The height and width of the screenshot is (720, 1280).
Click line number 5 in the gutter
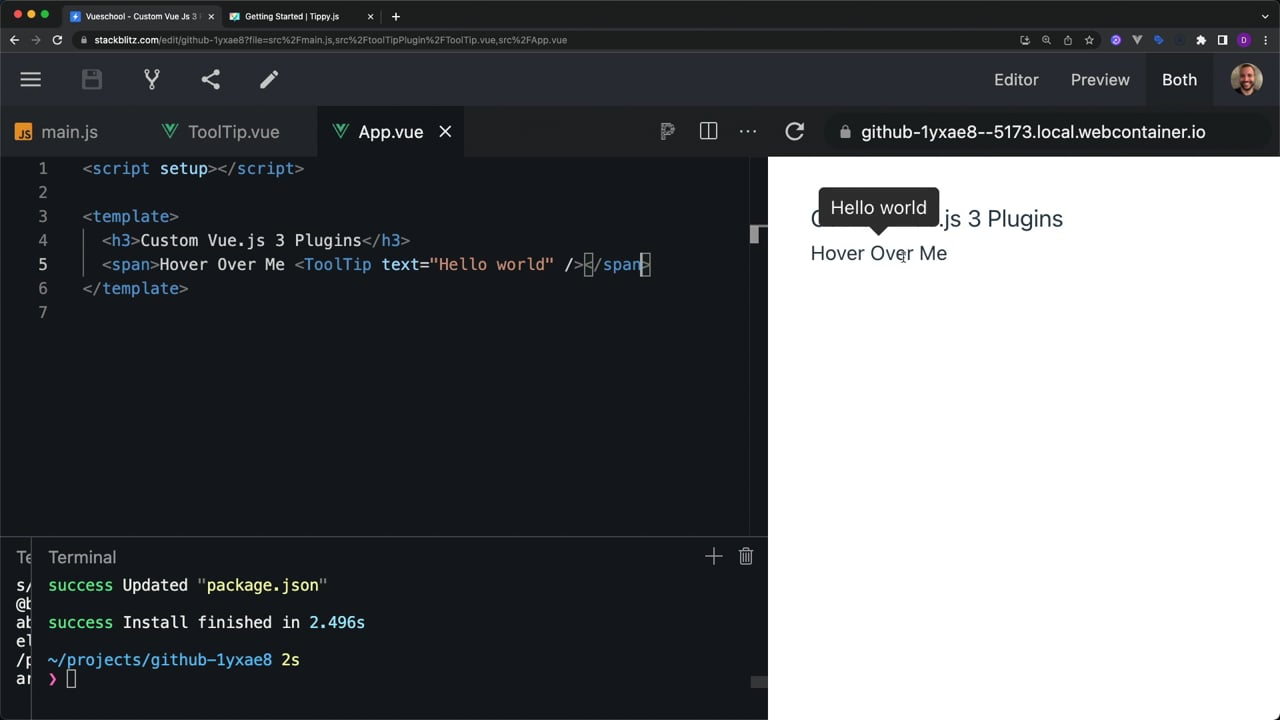43,264
